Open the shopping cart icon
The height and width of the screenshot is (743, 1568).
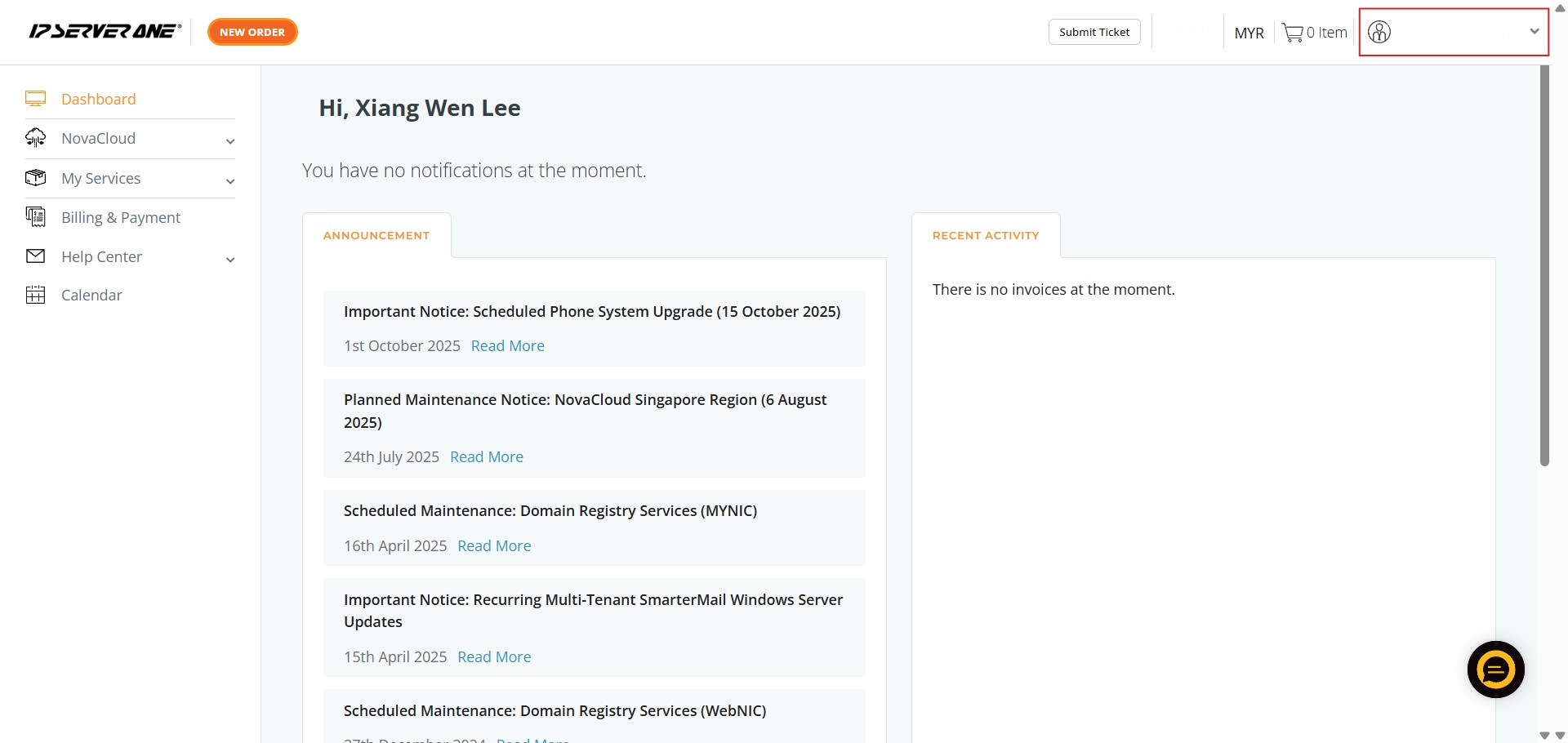coord(1292,33)
